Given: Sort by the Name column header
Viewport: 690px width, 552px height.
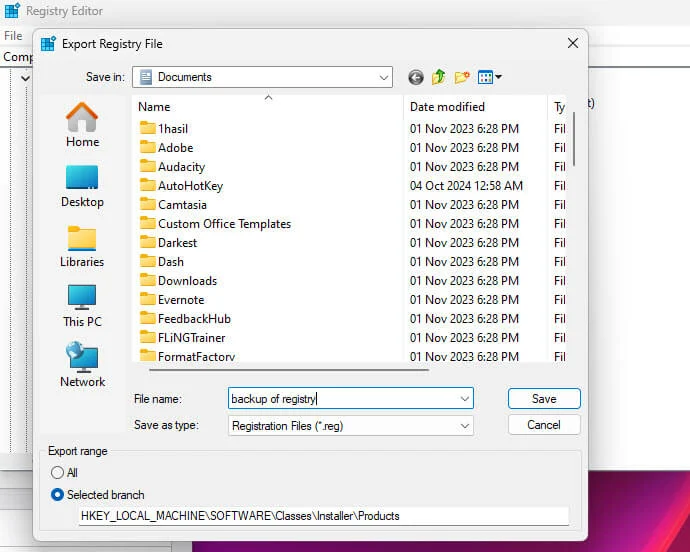Looking at the screenshot, I should coord(267,107).
